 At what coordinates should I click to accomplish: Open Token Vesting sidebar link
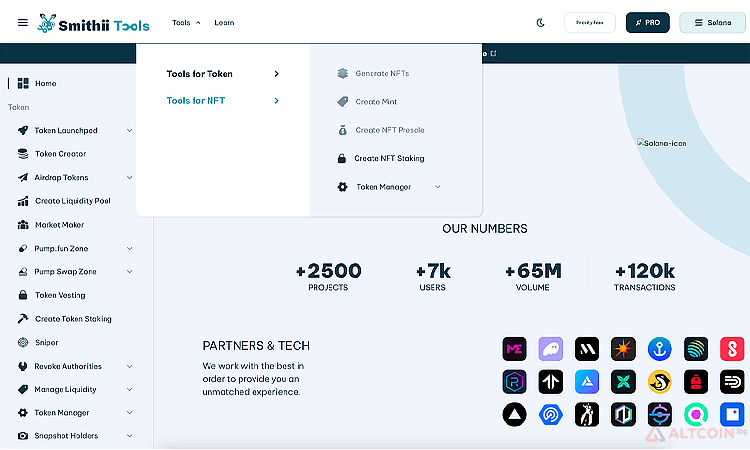(60, 295)
